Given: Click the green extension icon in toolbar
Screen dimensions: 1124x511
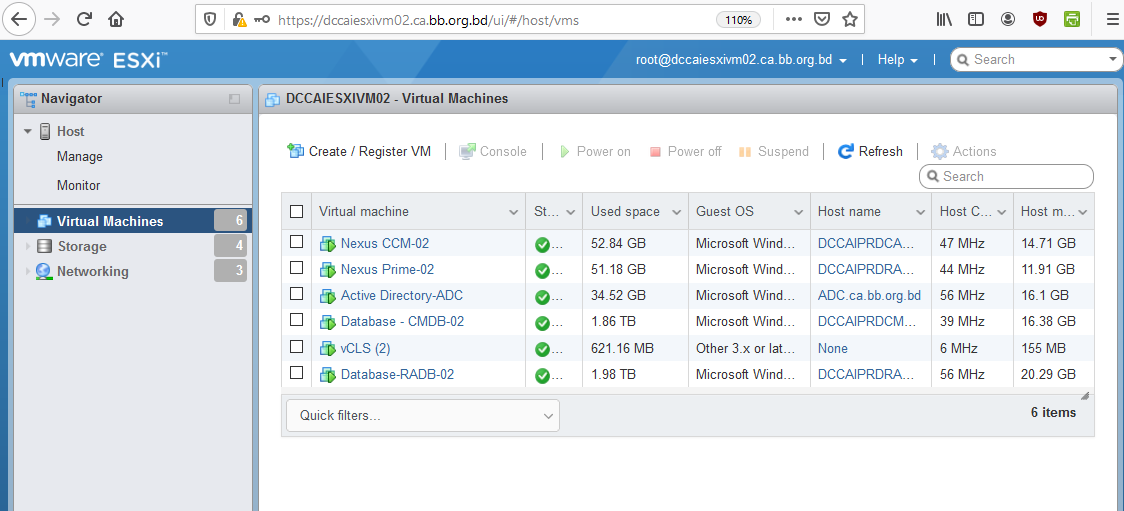Looking at the screenshot, I should (1072, 20).
